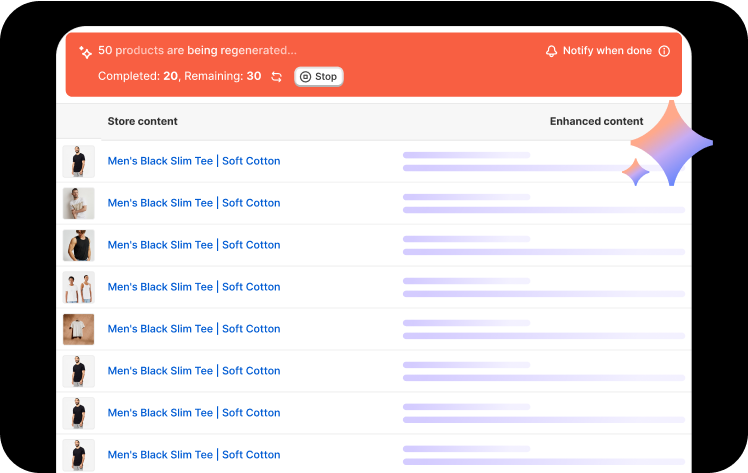Open the product link beside the folded tee thumbnail

[x=194, y=329]
